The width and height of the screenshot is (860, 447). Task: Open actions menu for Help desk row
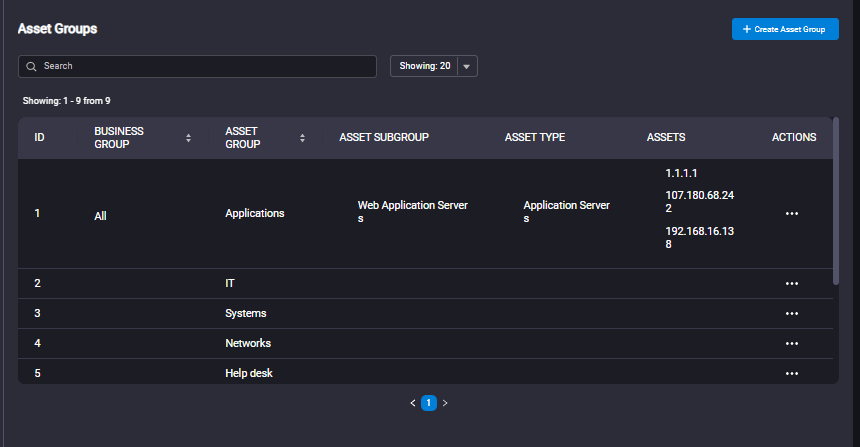tap(791, 374)
